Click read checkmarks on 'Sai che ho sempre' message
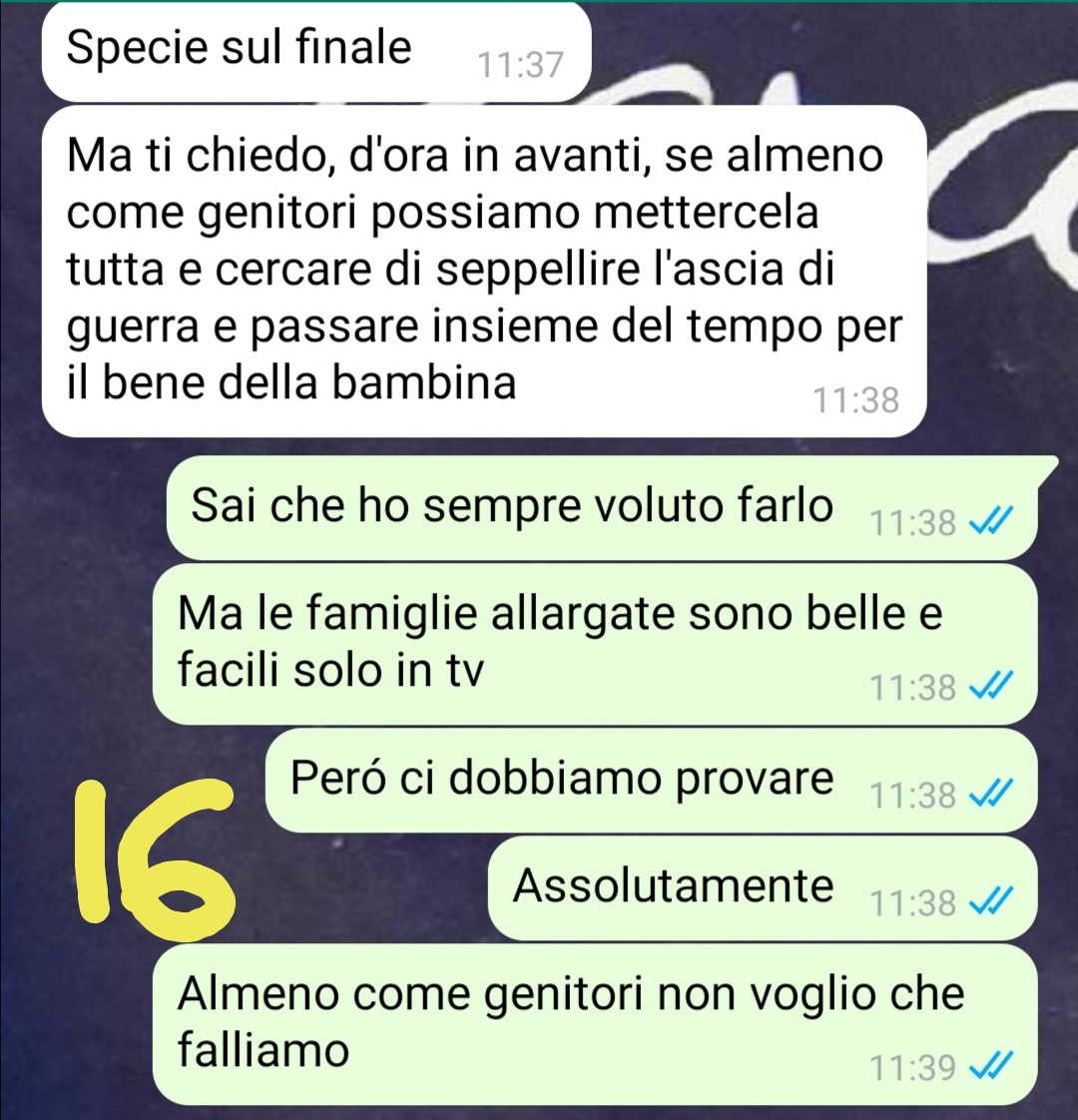This screenshot has height=1120, width=1078. tap(990, 521)
